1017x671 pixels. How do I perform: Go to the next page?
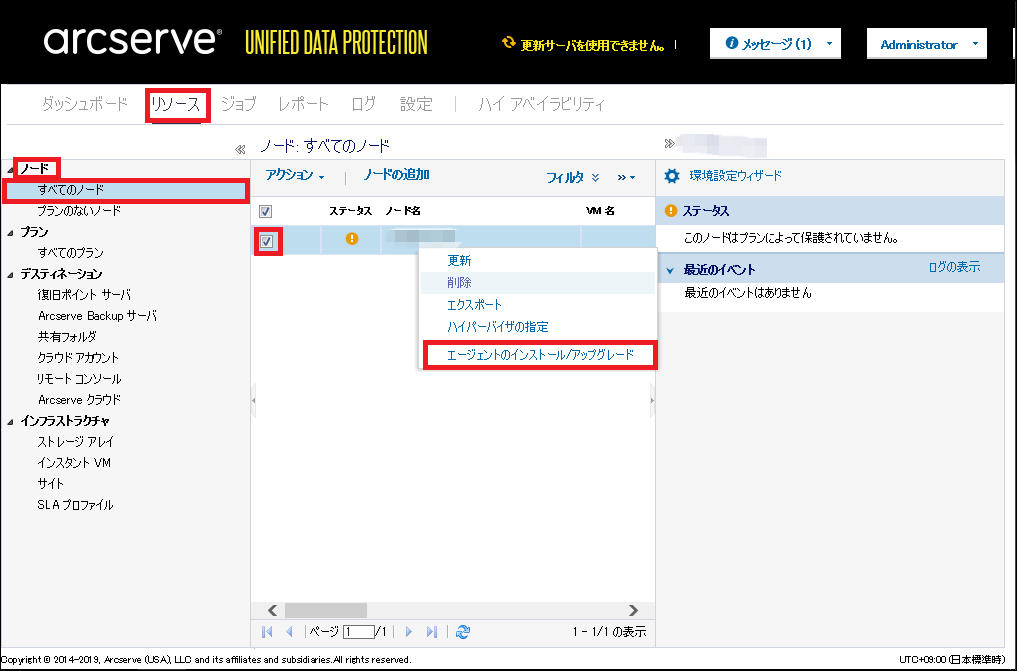(409, 631)
